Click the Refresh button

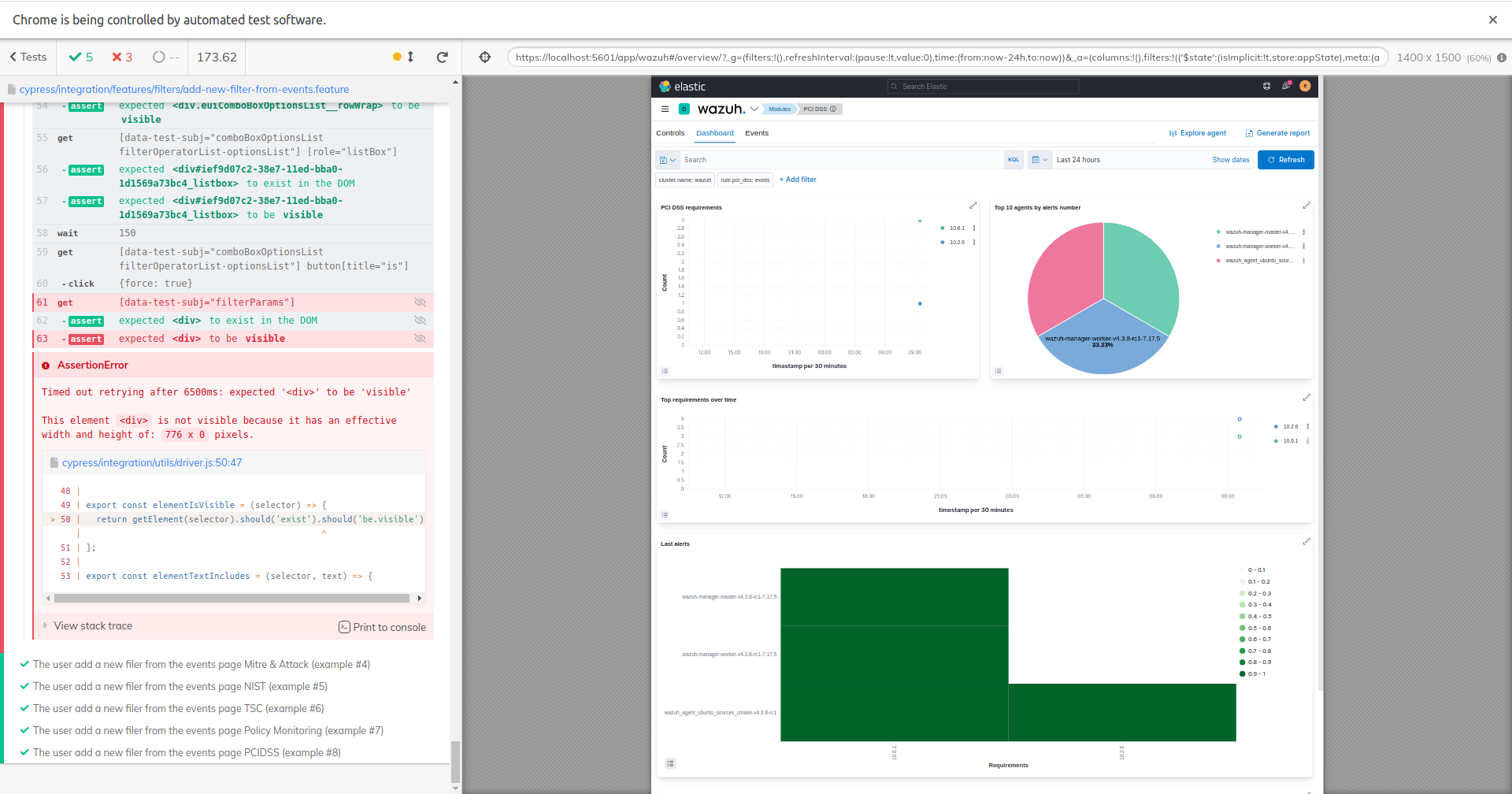click(x=1286, y=160)
